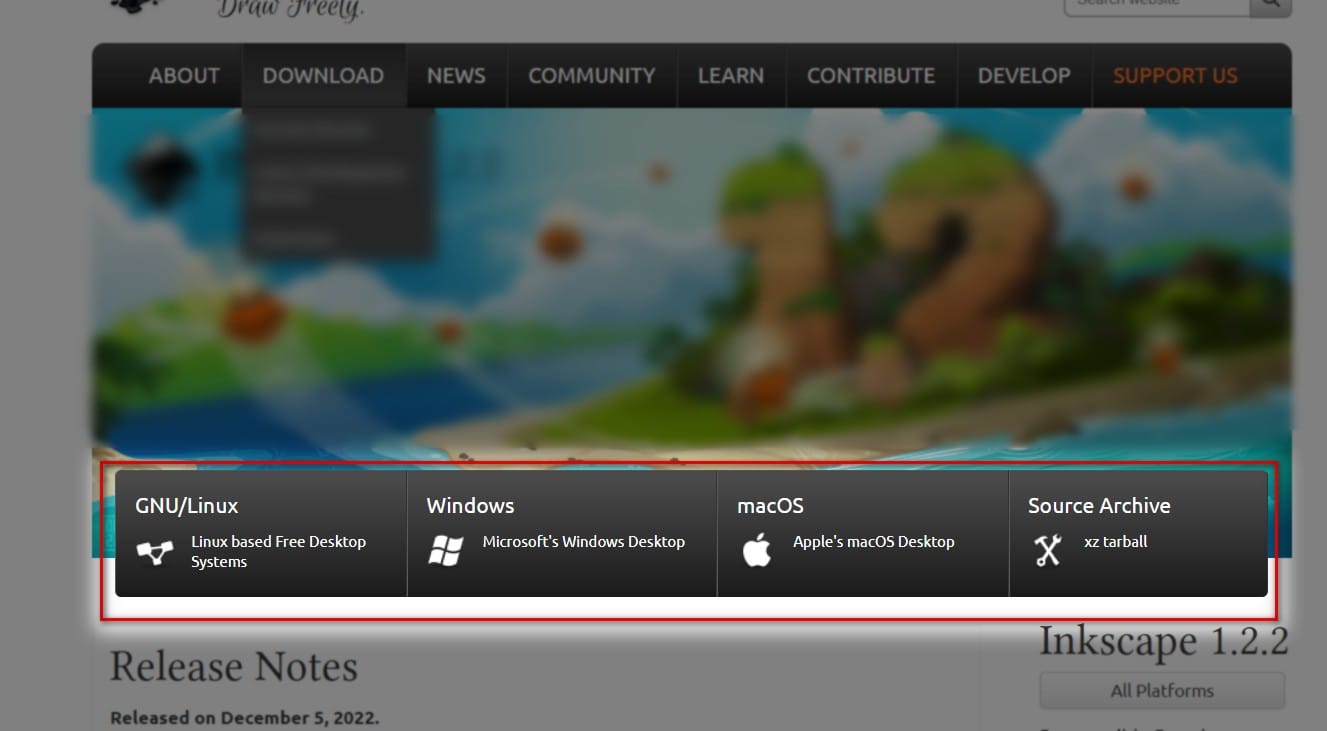Click the GNU/Linux network icon
The image size is (1327, 731).
click(155, 552)
